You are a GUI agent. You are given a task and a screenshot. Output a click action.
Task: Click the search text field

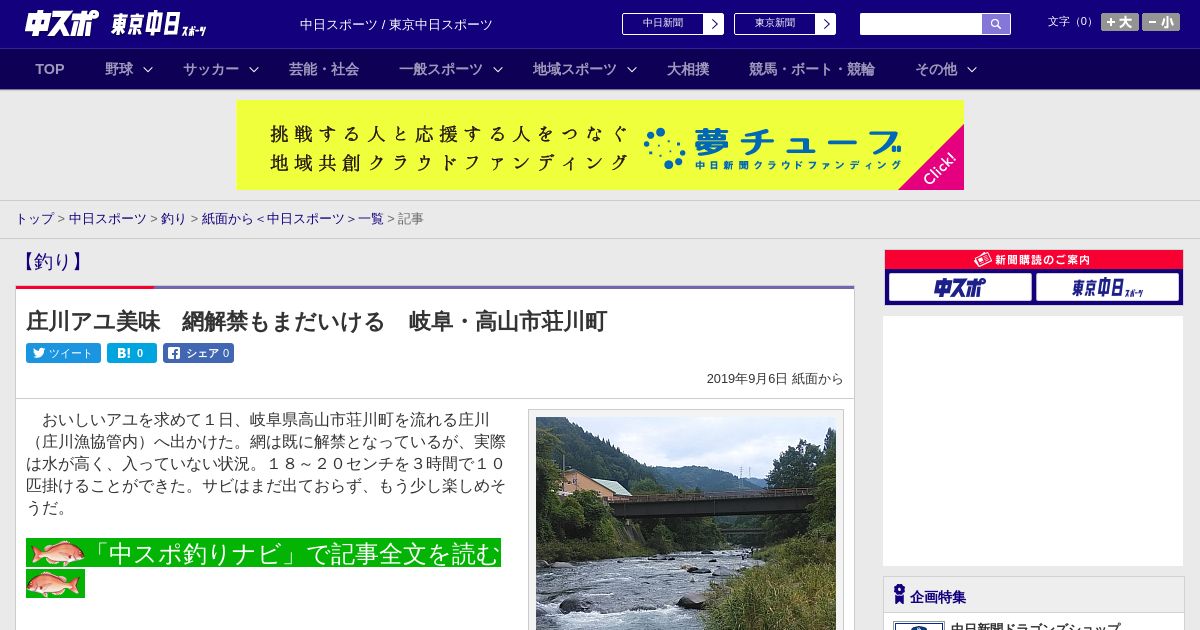click(921, 24)
